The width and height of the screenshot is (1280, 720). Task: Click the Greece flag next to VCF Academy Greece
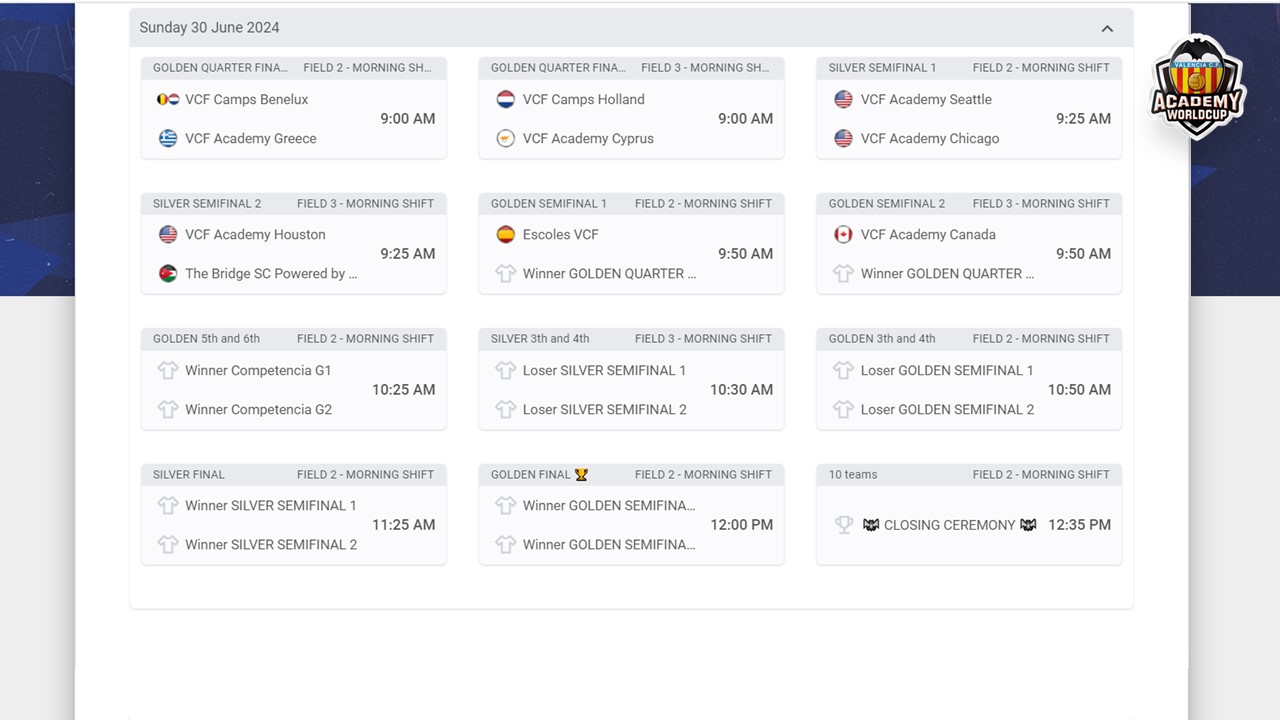(x=168, y=138)
